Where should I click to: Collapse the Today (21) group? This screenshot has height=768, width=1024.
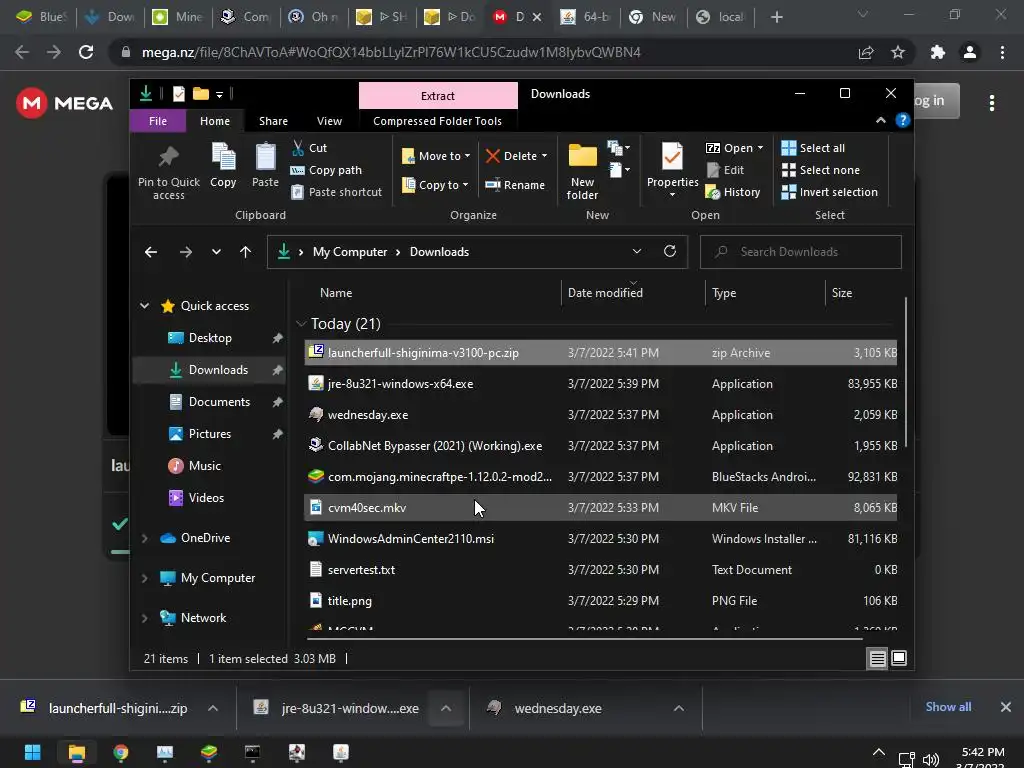coord(301,324)
